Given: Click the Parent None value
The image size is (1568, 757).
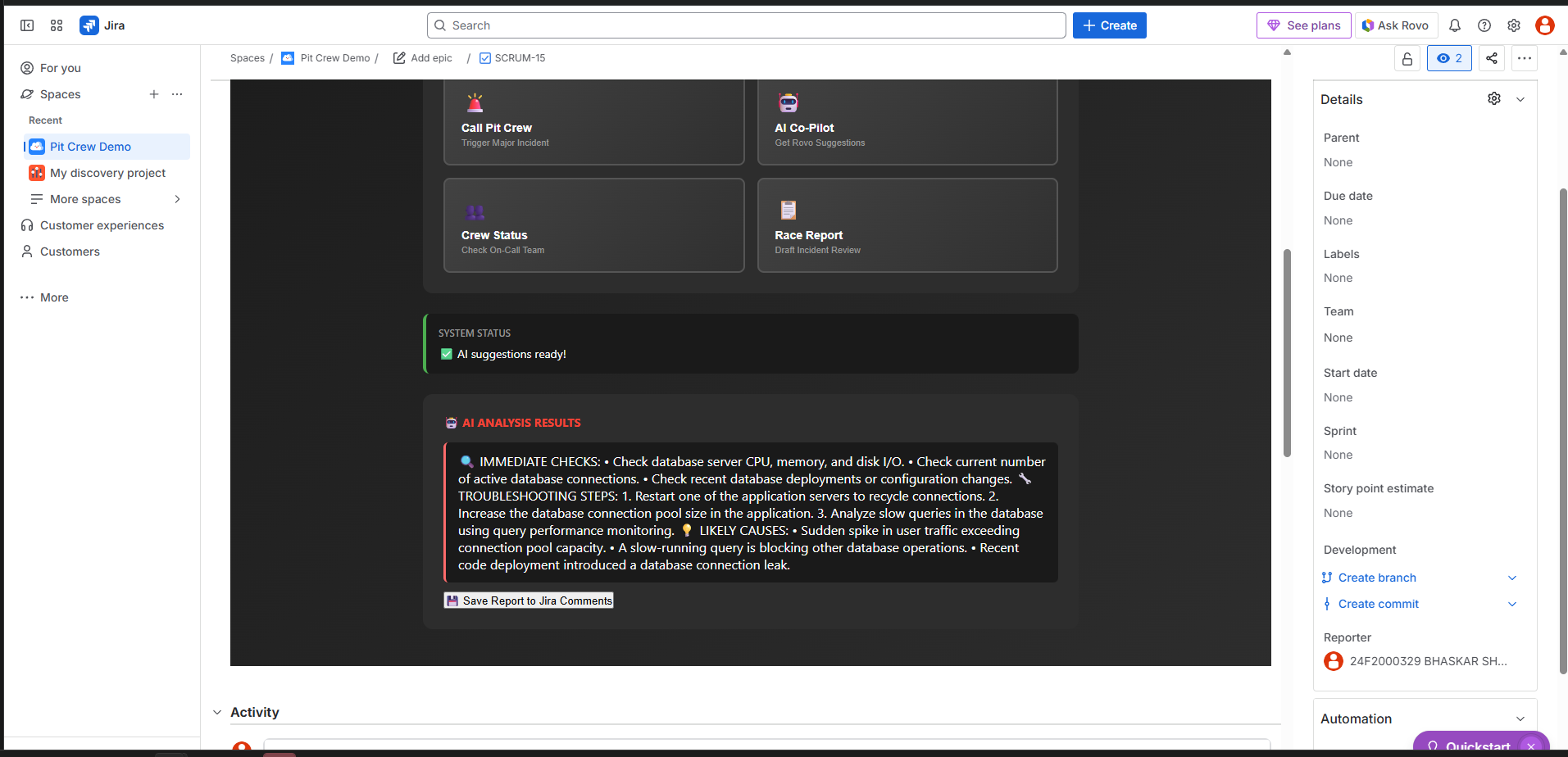Looking at the screenshot, I should [1338, 162].
